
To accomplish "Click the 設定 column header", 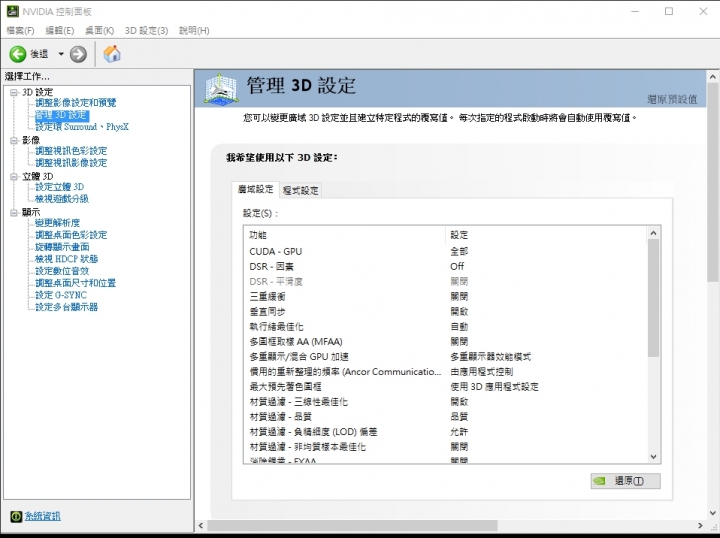I will [546, 235].
